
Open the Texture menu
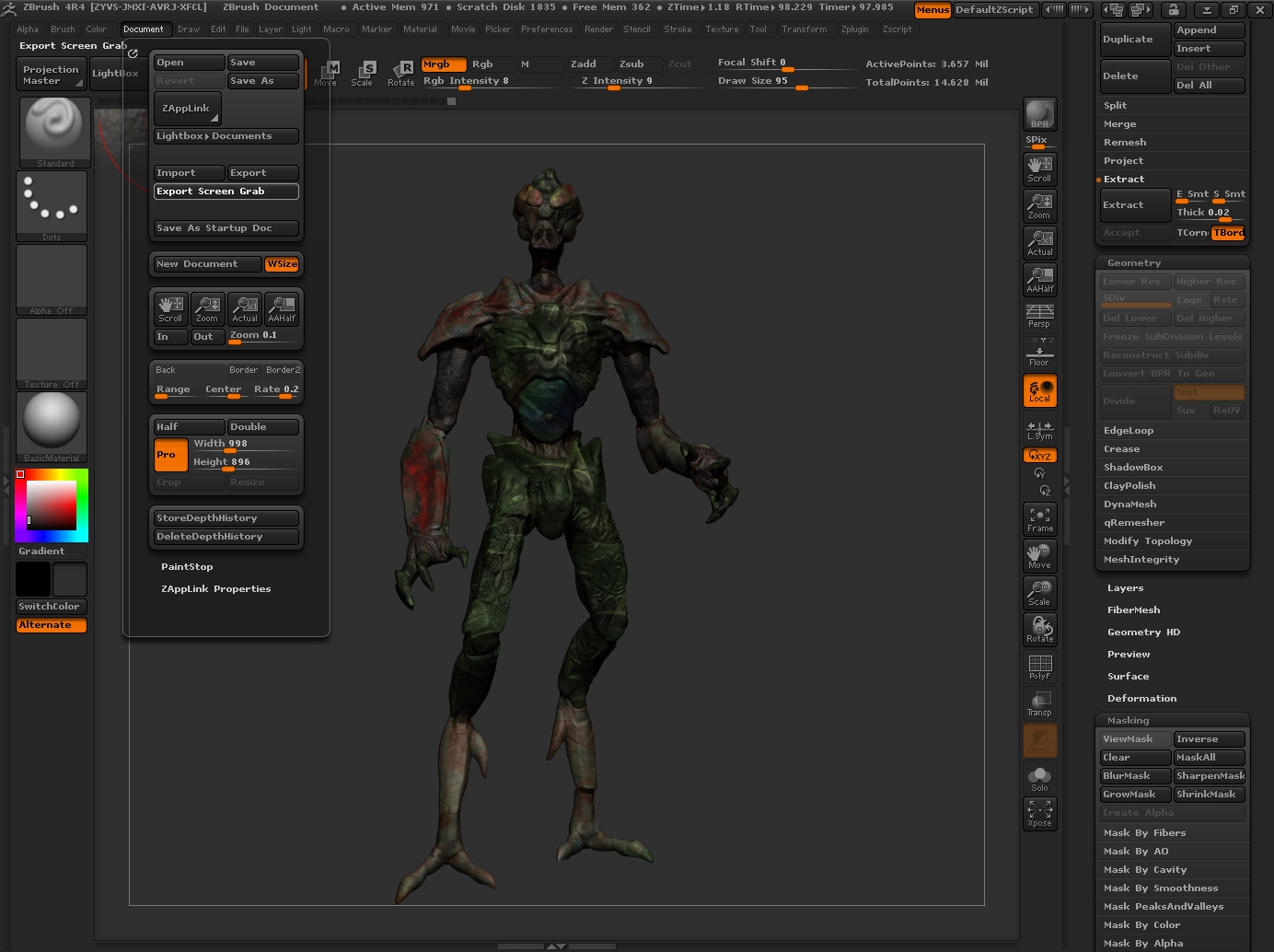(x=722, y=29)
